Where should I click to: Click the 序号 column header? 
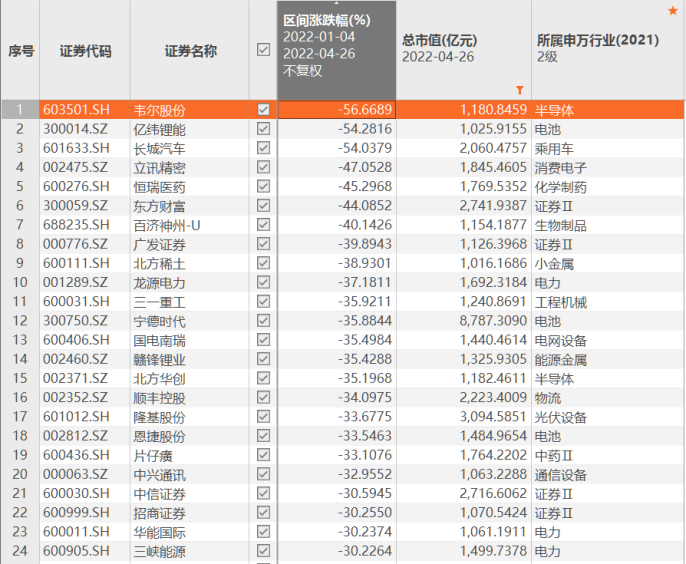20,50
